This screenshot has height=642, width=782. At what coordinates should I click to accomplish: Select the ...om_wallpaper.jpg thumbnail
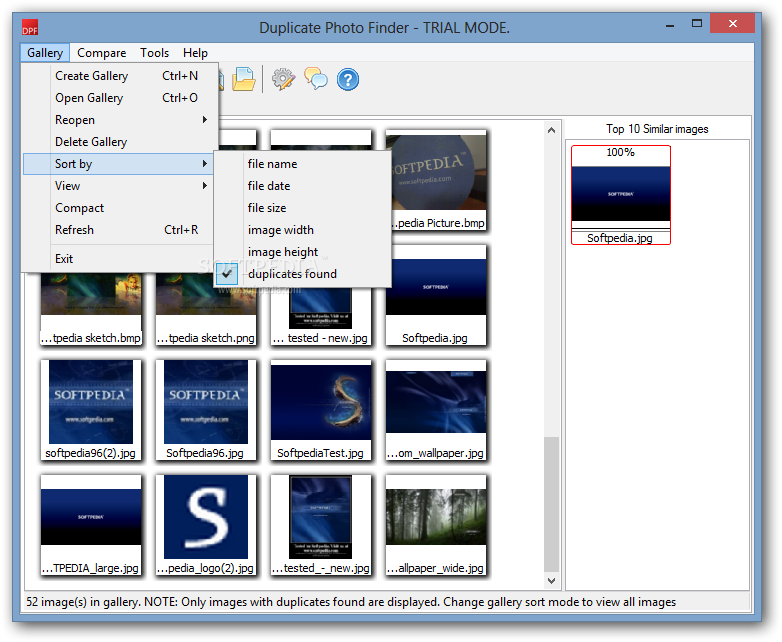[436, 410]
